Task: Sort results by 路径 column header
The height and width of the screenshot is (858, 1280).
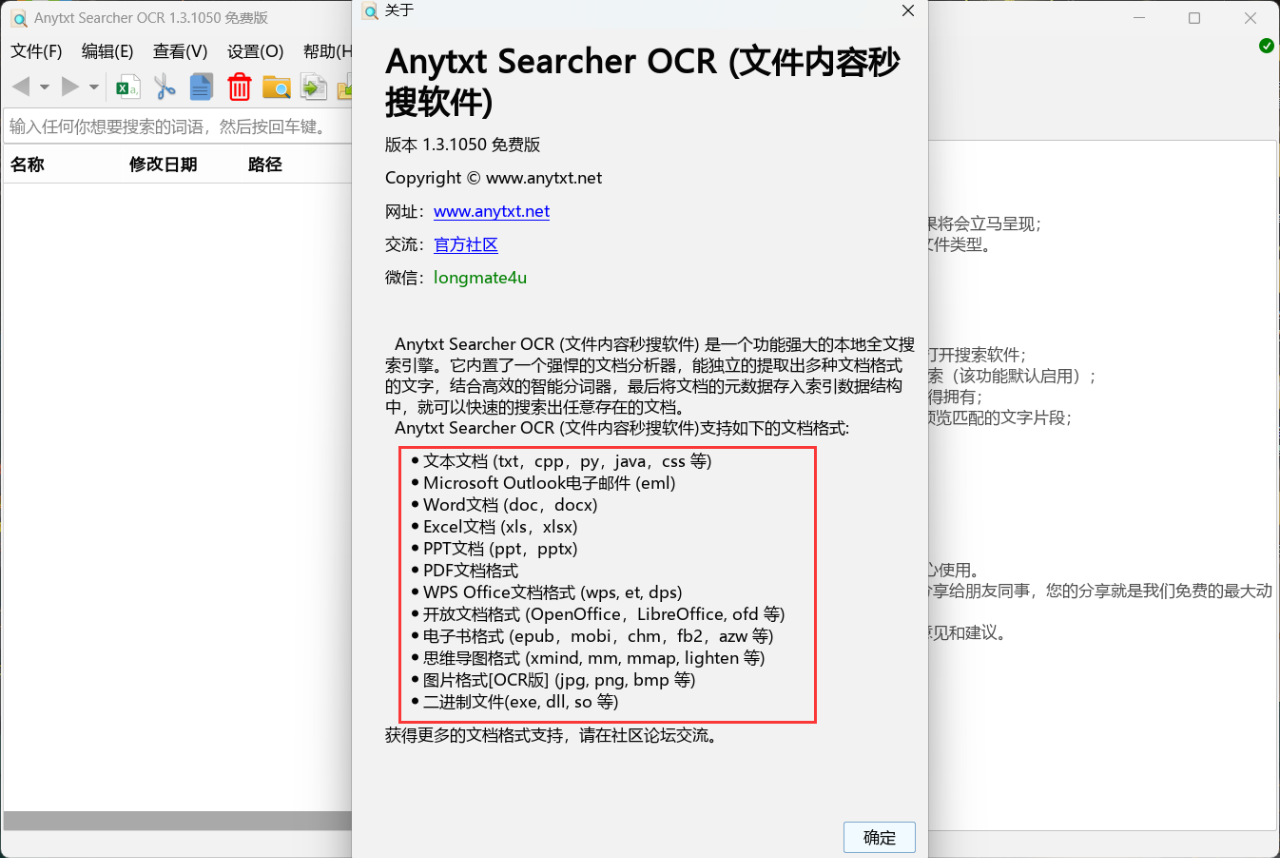Action: click(x=265, y=165)
